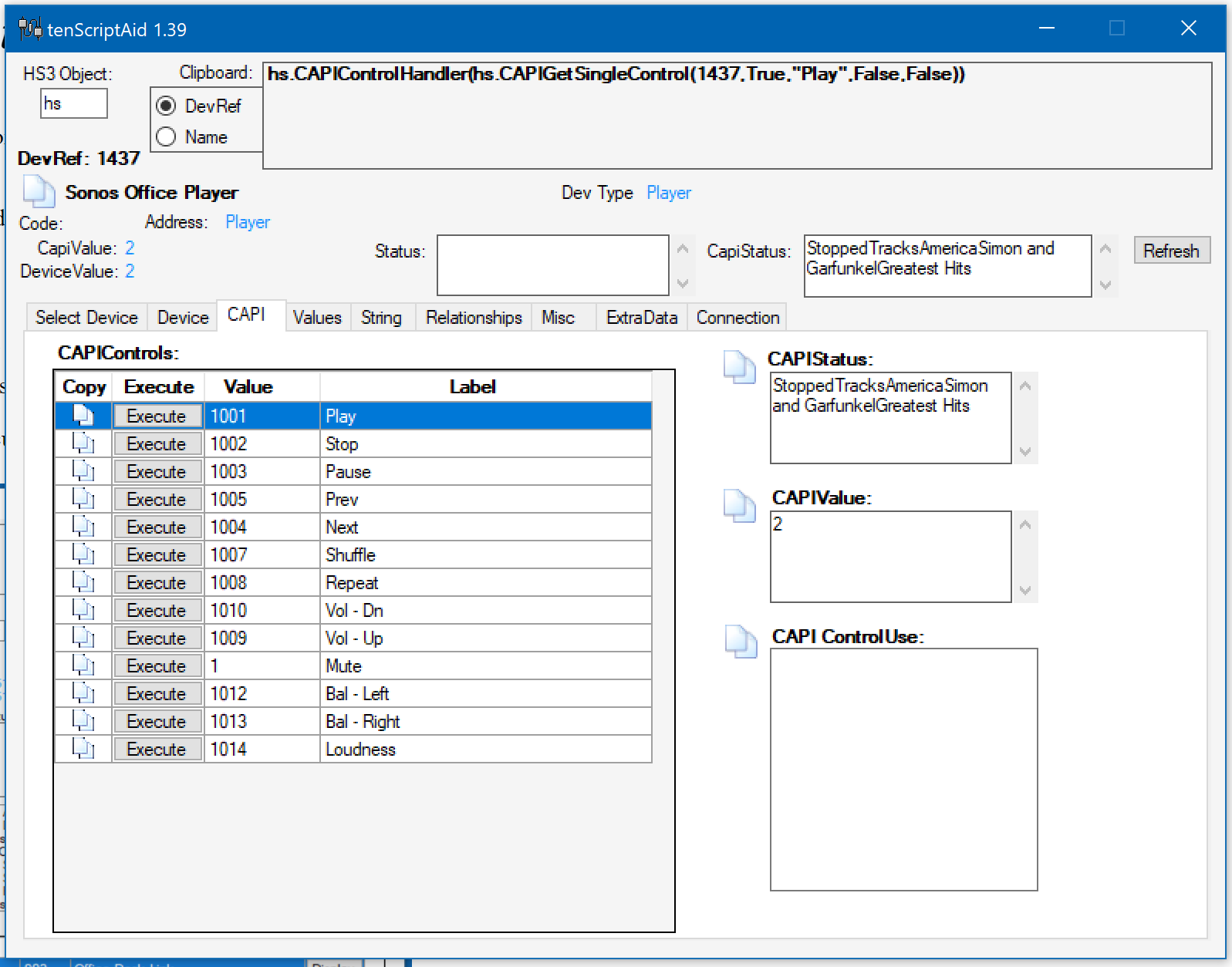Click the HS3 Object input field
The height and width of the screenshot is (967, 1232).
coord(74,103)
